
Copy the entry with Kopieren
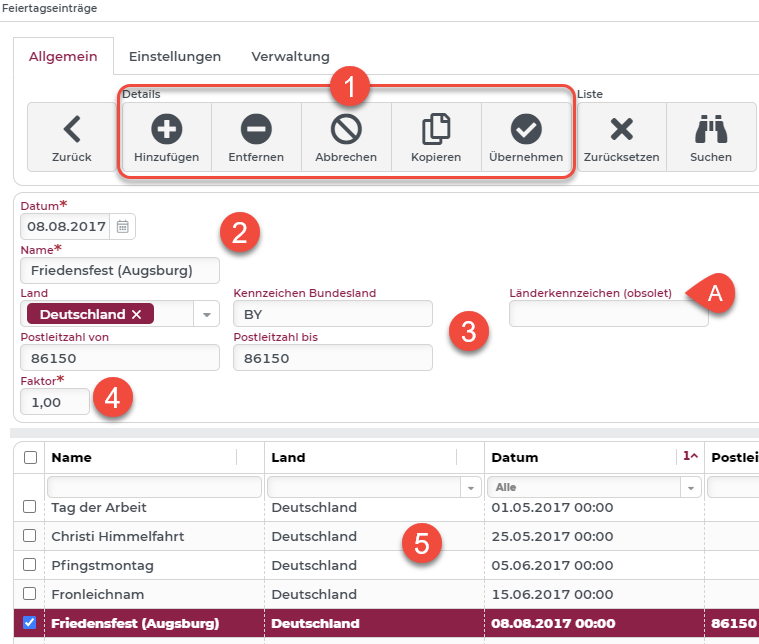pos(436,137)
